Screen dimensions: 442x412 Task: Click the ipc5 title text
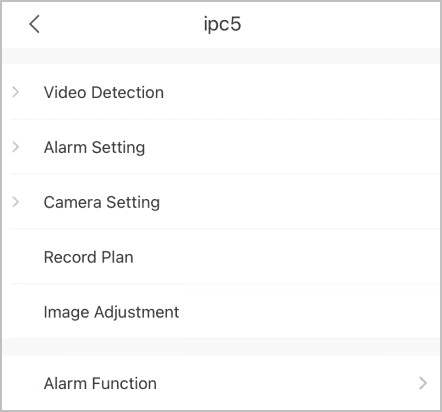[x=222, y=24]
